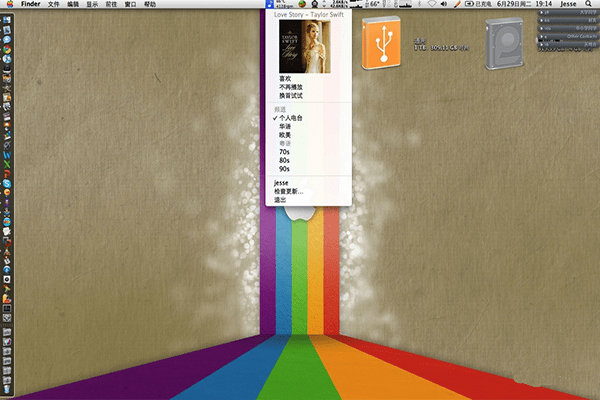Click the pen icon in the menu bar
Viewport: 600px width, 400px height.
pyautogui.click(x=457, y=4)
